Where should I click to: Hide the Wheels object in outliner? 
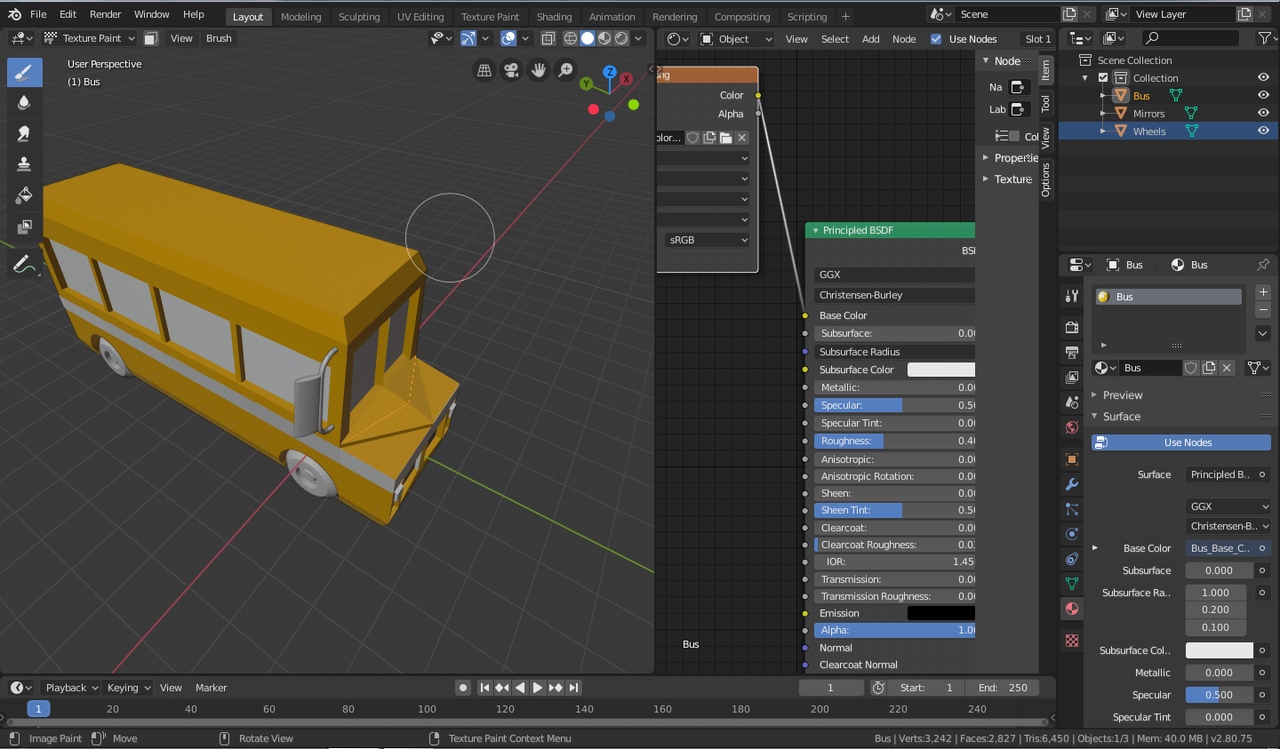tap(1263, 131)
